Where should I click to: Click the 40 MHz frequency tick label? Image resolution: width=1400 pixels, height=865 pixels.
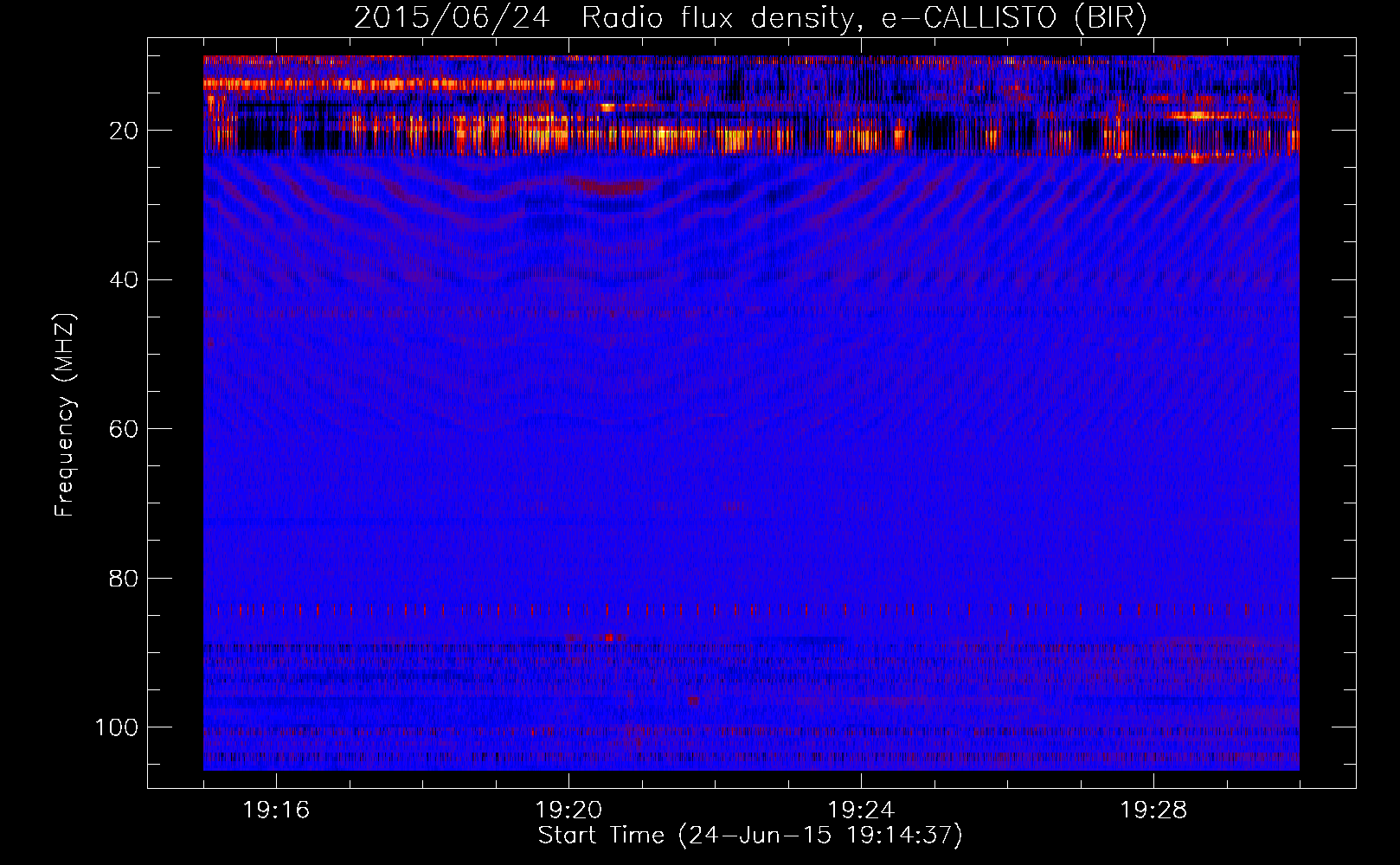[124, 280]
